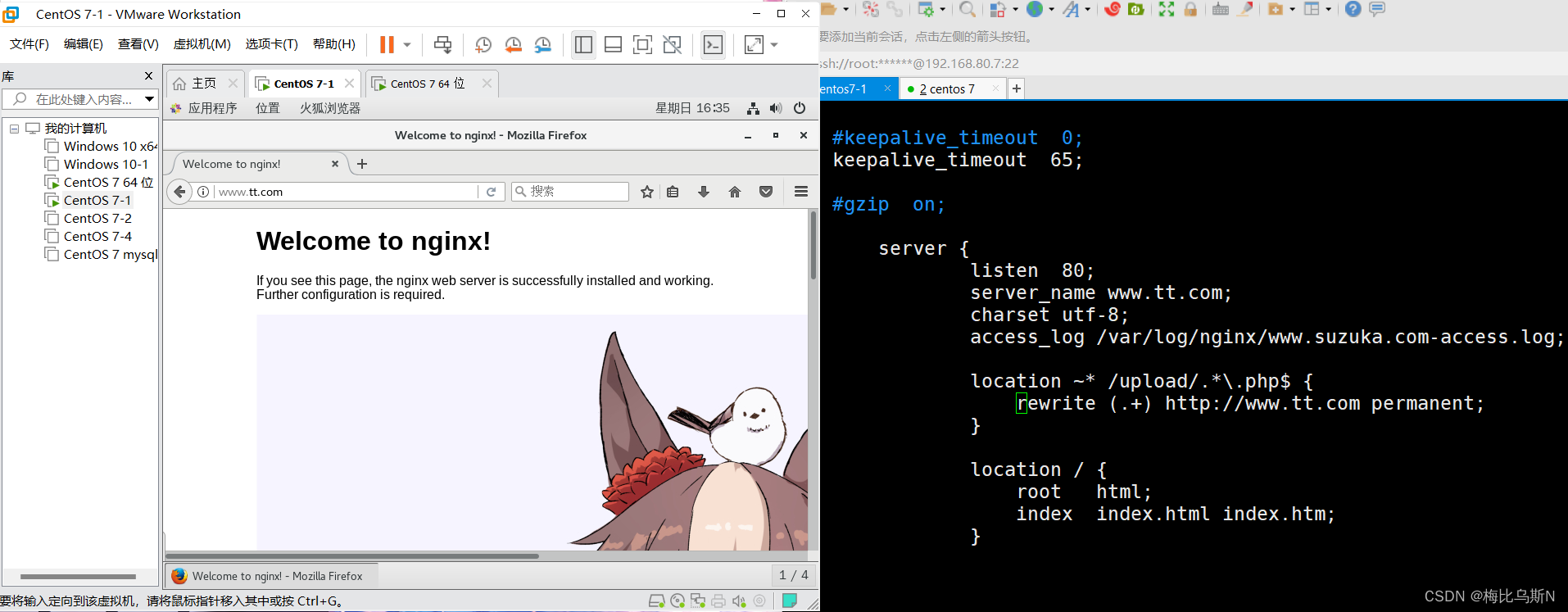Open the 编辑(E) menu
This screenshot has width=1568, height=612.
click(x=84, y=44)
